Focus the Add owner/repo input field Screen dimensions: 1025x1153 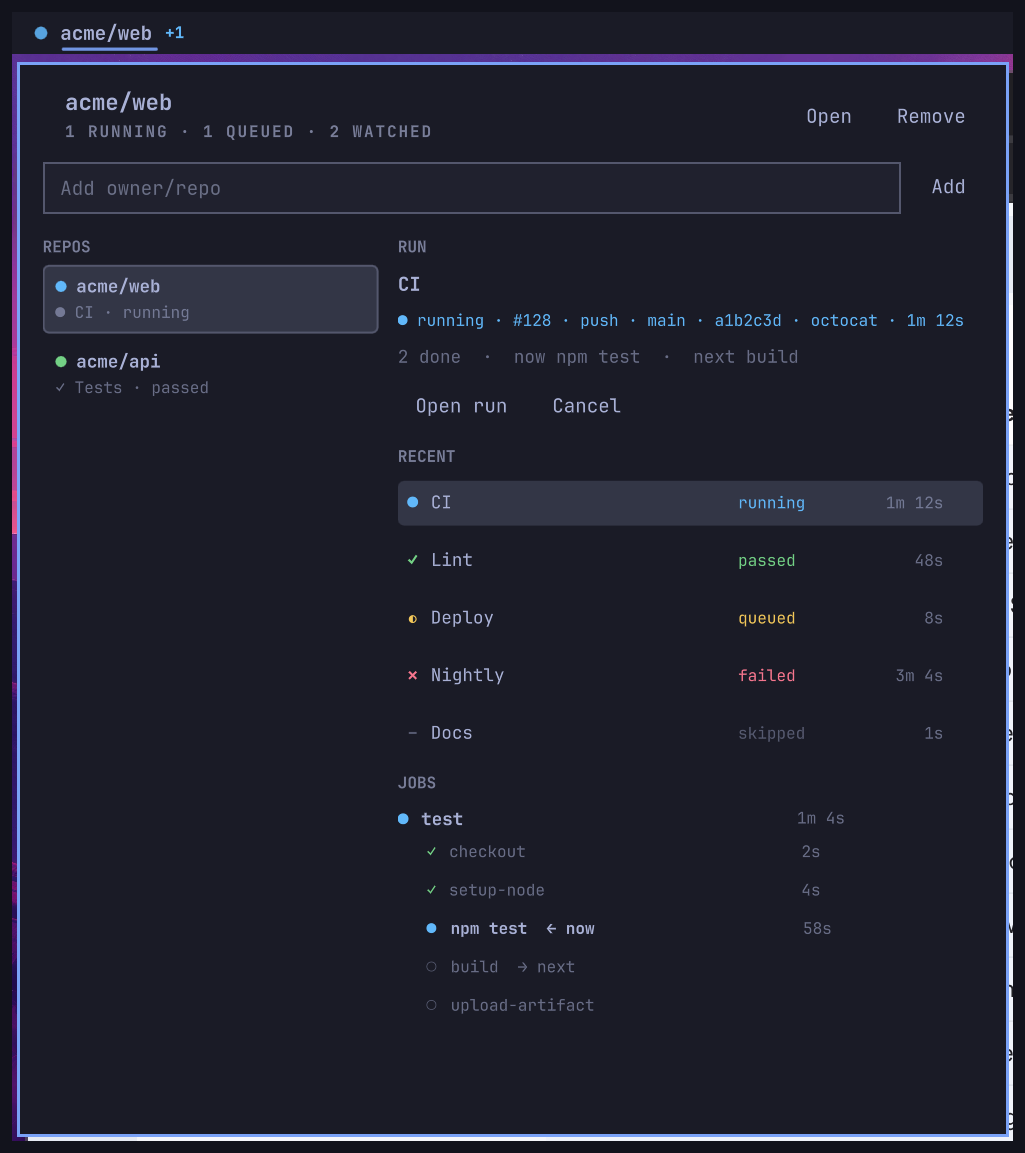coord(471,188)
